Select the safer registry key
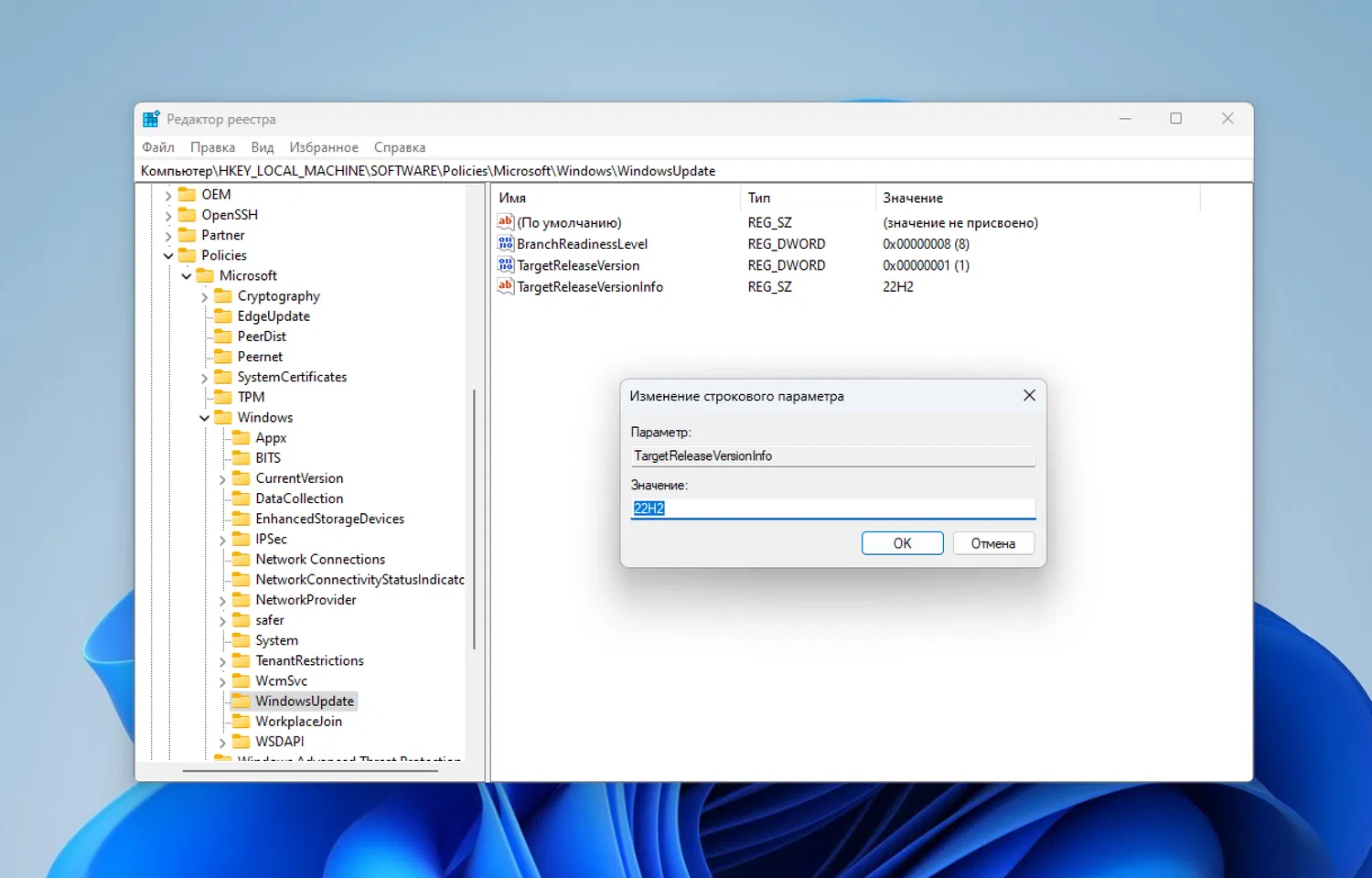 270,620
